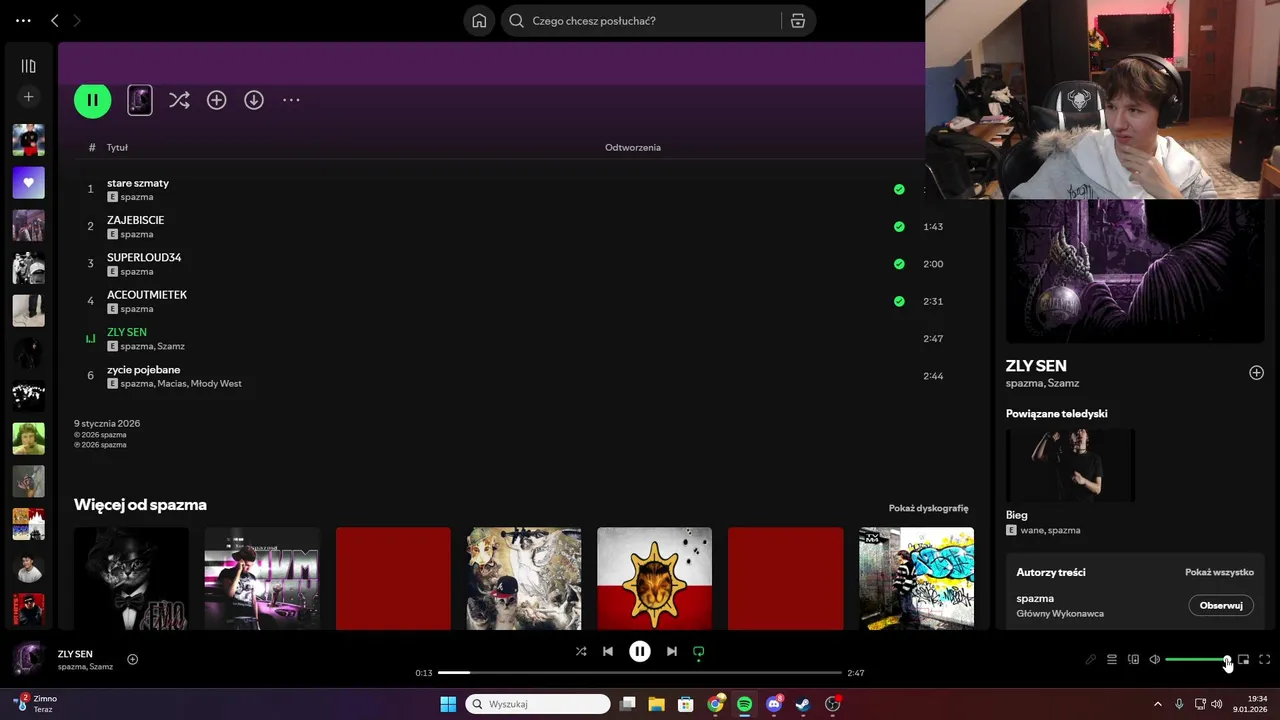This screenshot has height=720, width=1280.
Task: Open the black cat album cover thumbnail
Action: point(131,579)
